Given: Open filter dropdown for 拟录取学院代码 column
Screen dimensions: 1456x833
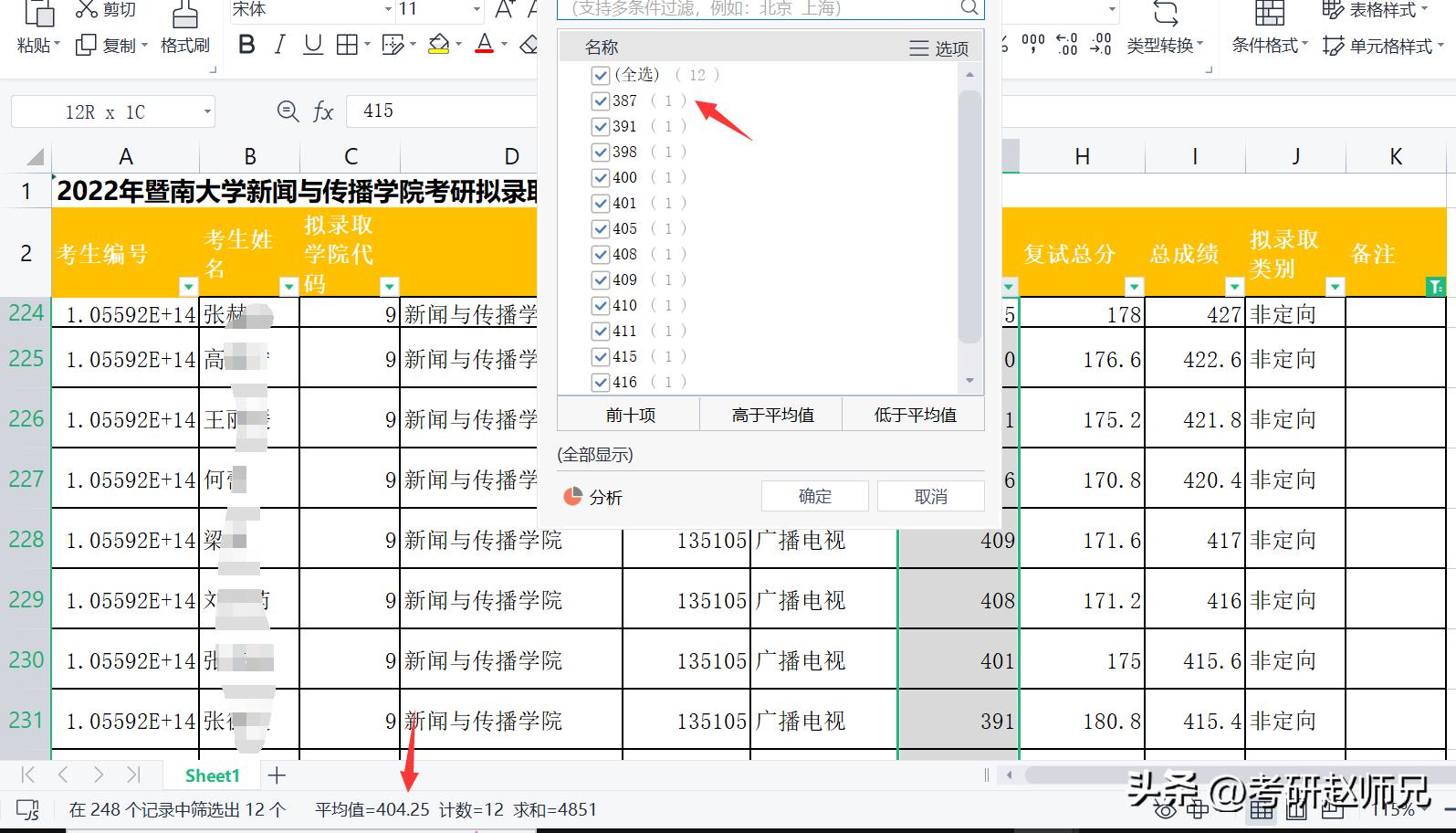Looking at the screenshot, I should click(x=389, y=287).
